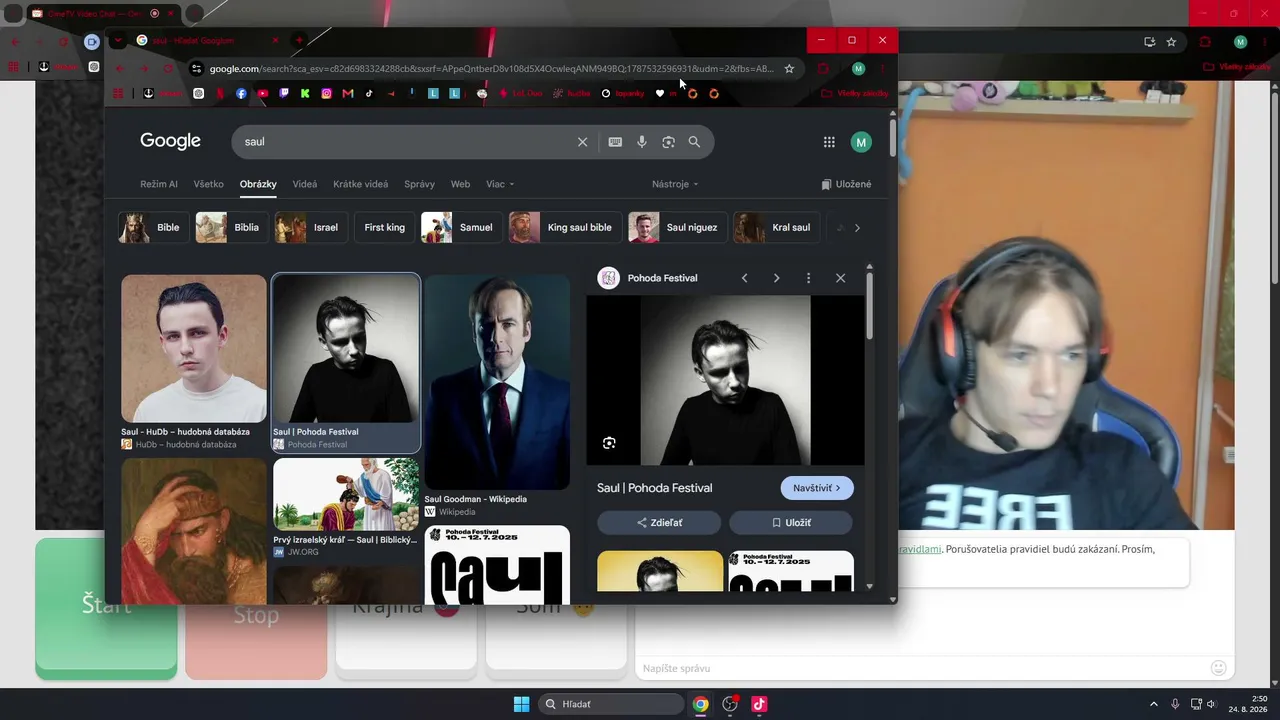Open the Kick bookmark icon
This screenshot has height=720, width=1280.
pos(305,94)
